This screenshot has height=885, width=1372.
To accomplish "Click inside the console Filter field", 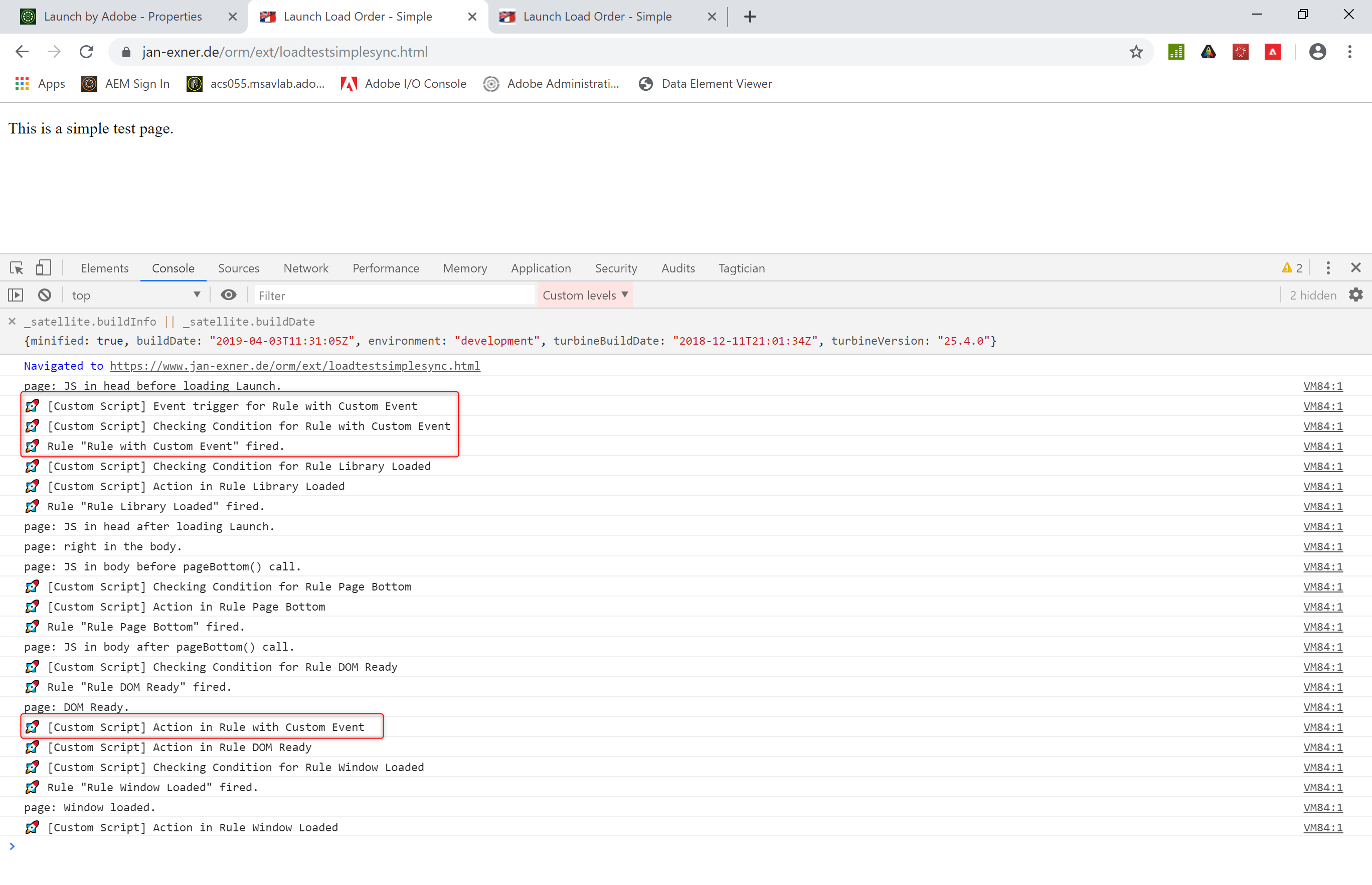I will (x=394, y=295).
